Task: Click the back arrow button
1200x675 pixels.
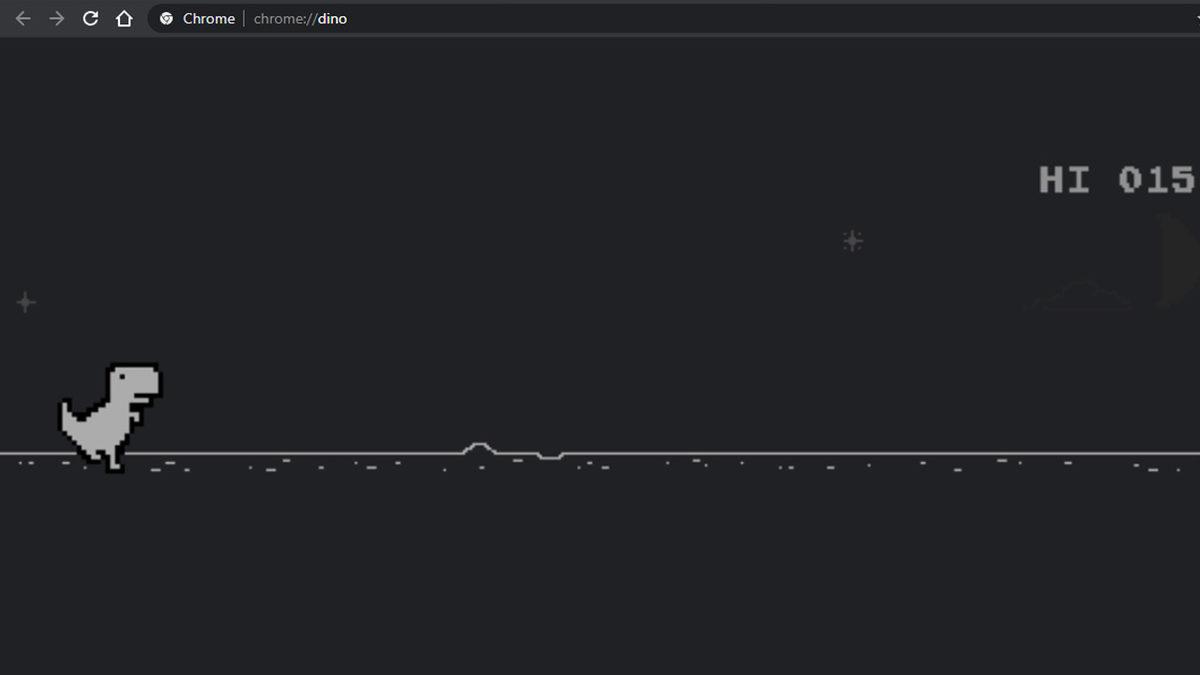Action: pyautogui.click(x=23, y=19)
